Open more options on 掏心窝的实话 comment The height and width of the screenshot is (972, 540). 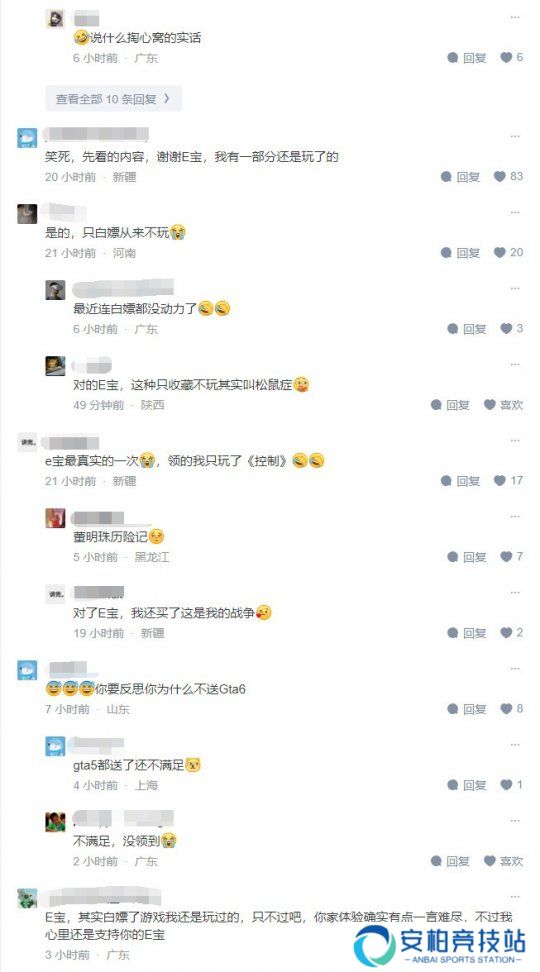[515, 17]
